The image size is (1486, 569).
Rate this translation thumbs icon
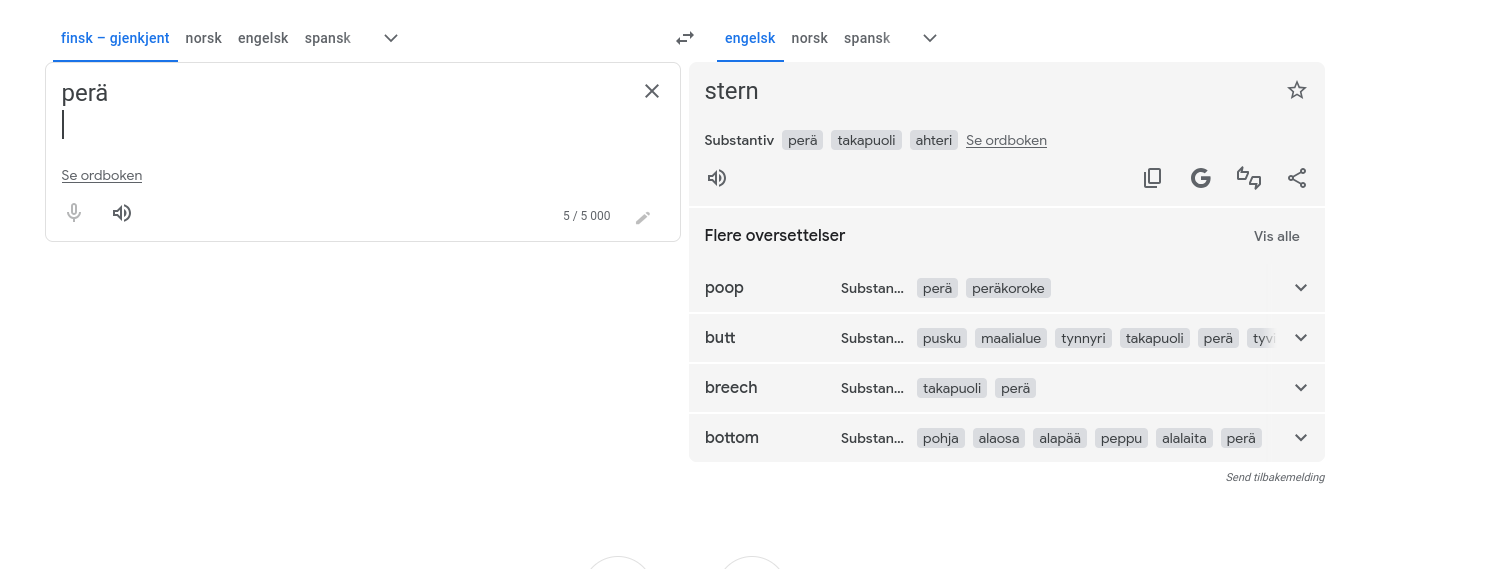click(1249, 178)
